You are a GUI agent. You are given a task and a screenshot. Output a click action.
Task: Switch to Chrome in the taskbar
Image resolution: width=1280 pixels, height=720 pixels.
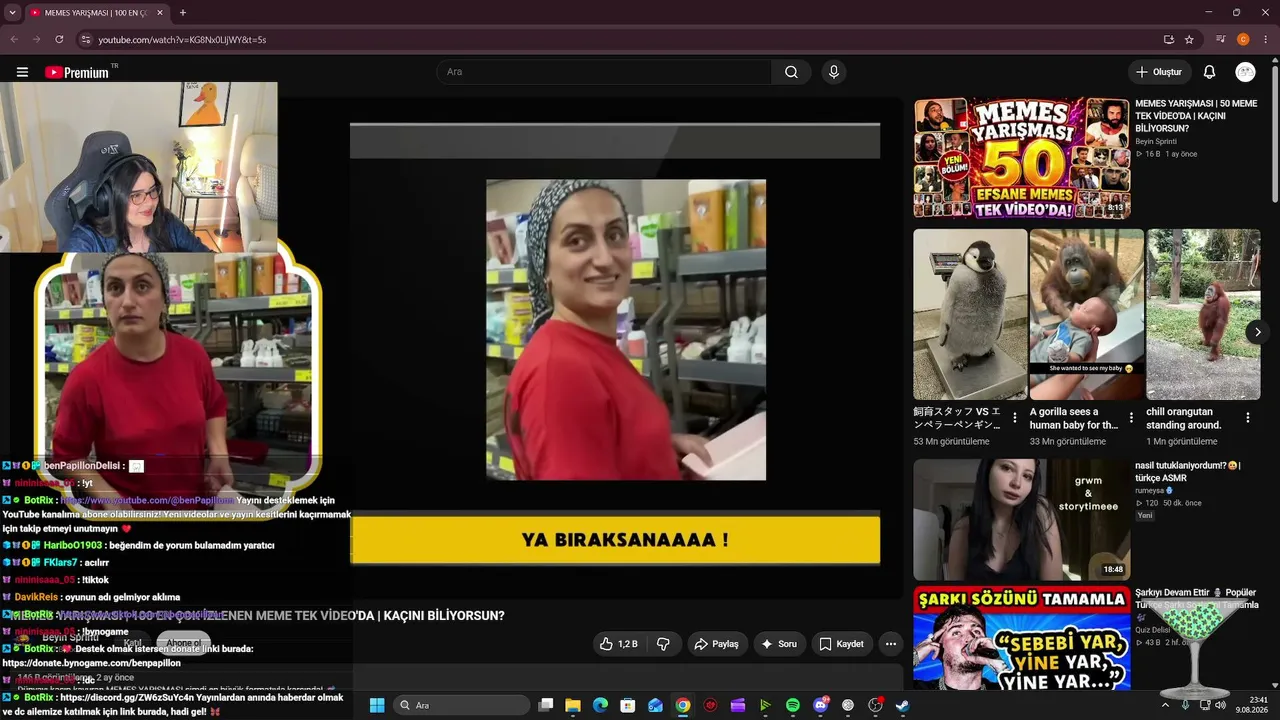coord(682,705)
